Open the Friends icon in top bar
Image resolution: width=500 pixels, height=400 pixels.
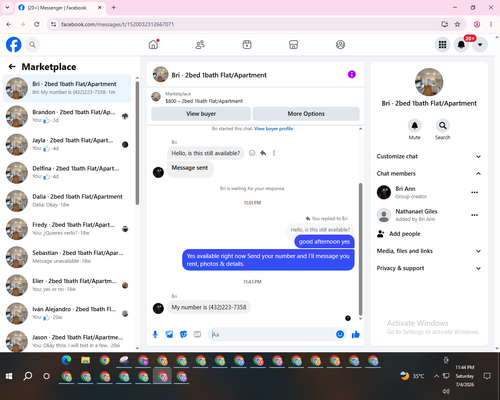[x=200, y=45]
